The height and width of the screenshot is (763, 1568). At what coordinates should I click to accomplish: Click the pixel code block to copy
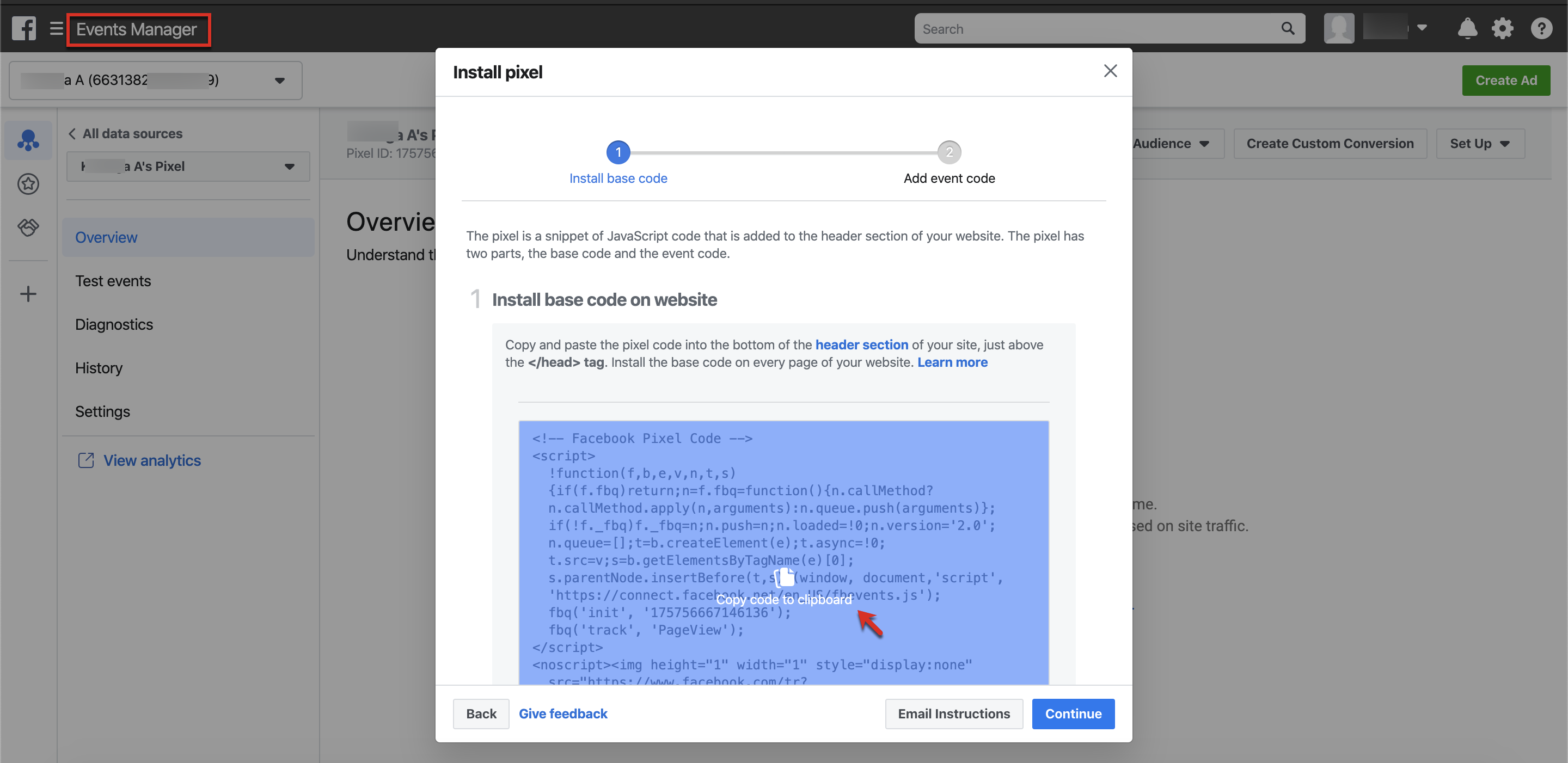(783, 552)
